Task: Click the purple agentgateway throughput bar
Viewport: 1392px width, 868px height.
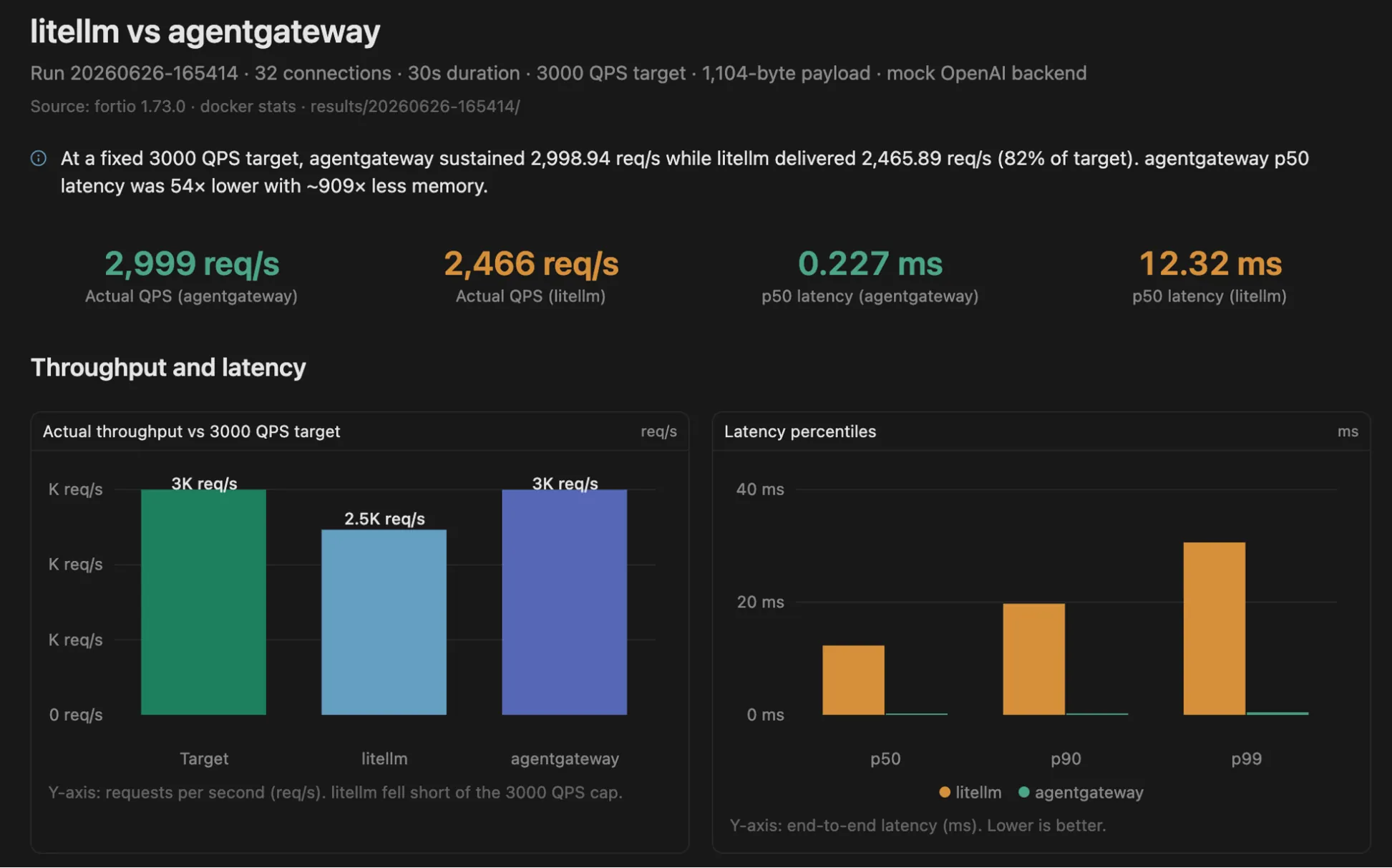Action: click(x=564, y=602)
